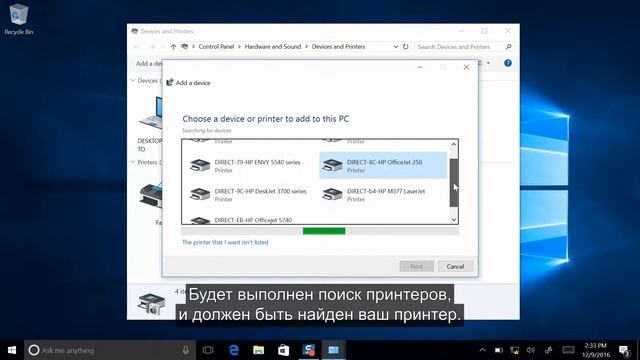Image resolution: width=640 pixels, height=360 pixels.
Task: Click the Control Panel taskbar icon
Action: (x=333, y=350)
